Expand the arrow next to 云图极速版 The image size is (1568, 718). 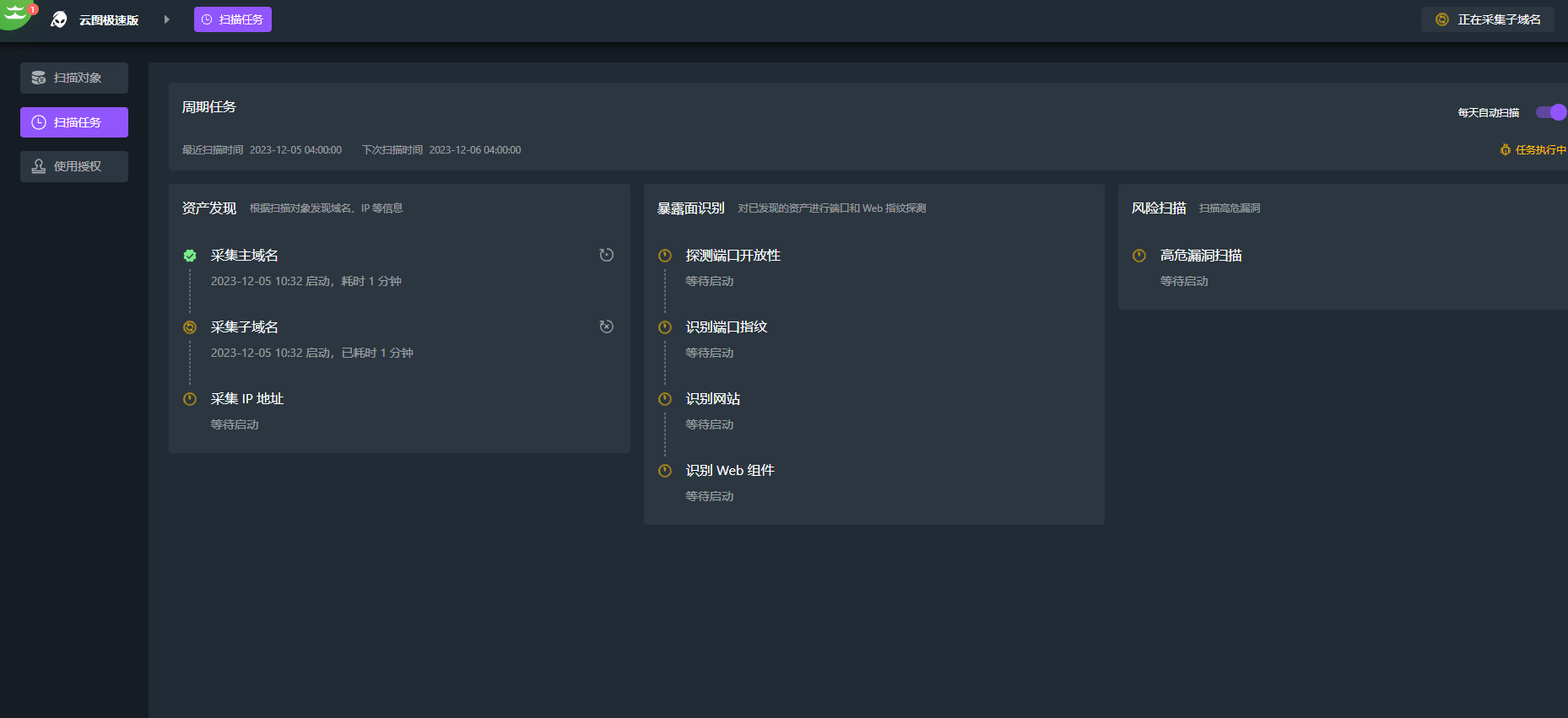[166, 19]
